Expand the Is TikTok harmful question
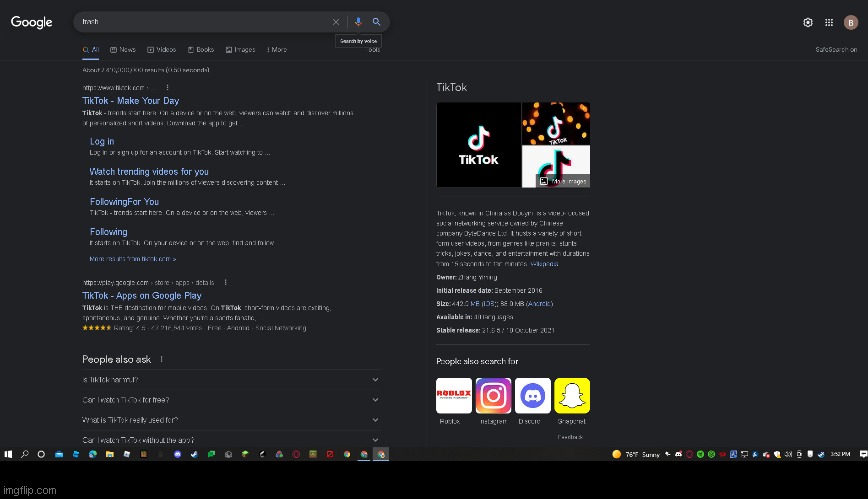This screenshot has height=499, width=868. pos(231,380)
